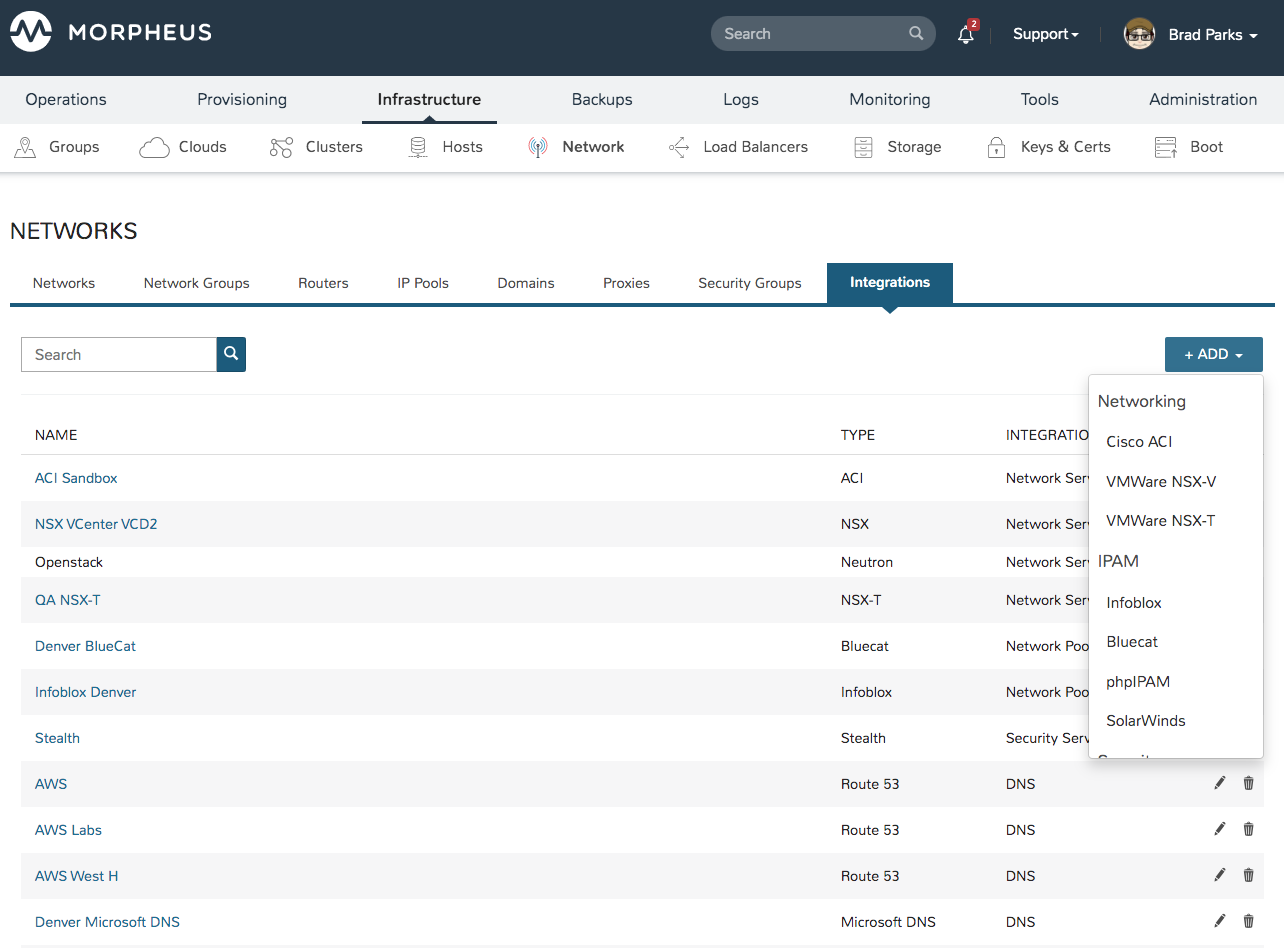
Task: Focus the global Search field in header
Action: pos(823,34)
